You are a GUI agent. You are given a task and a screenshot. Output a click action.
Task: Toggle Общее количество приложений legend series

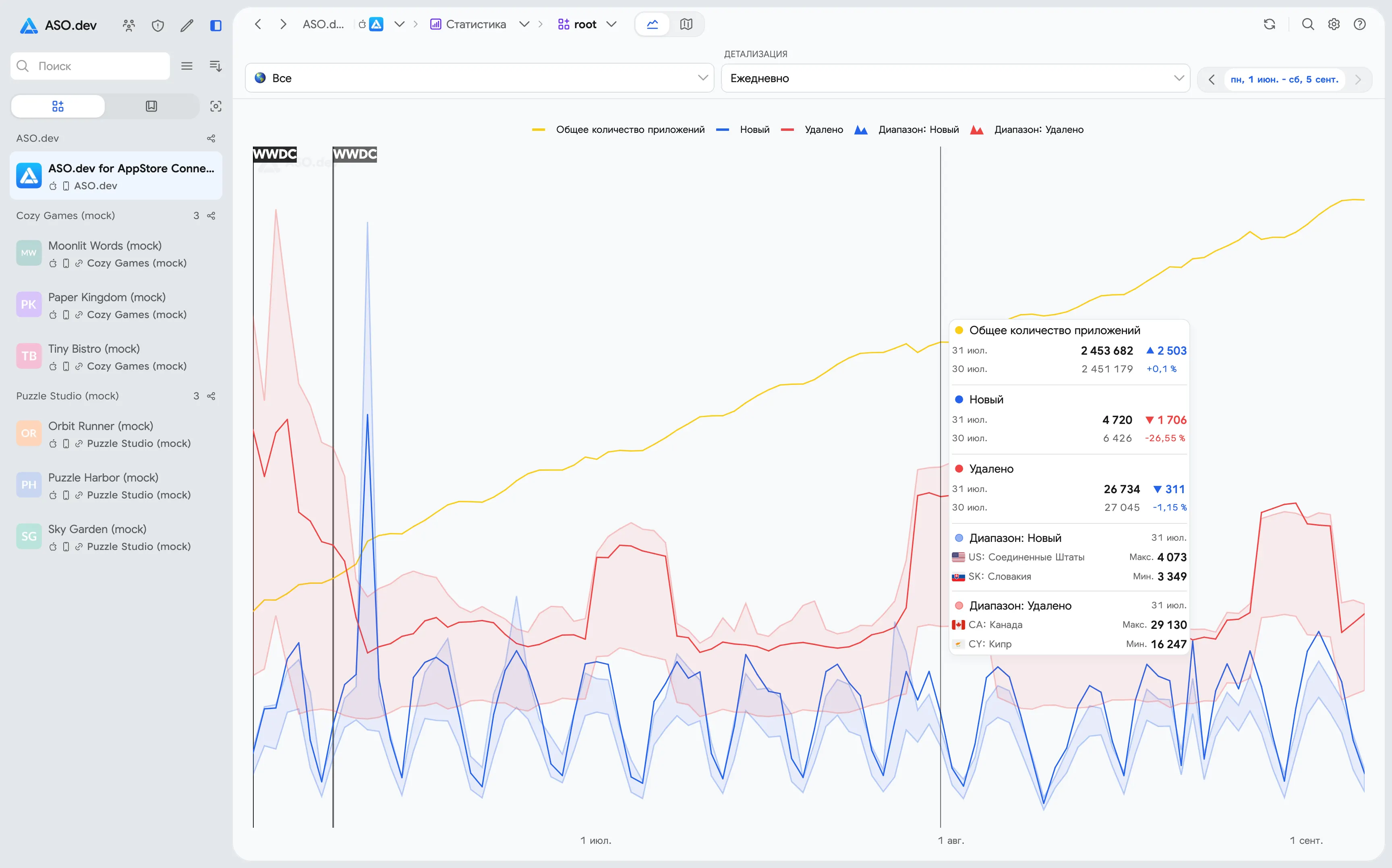(619, 130)
